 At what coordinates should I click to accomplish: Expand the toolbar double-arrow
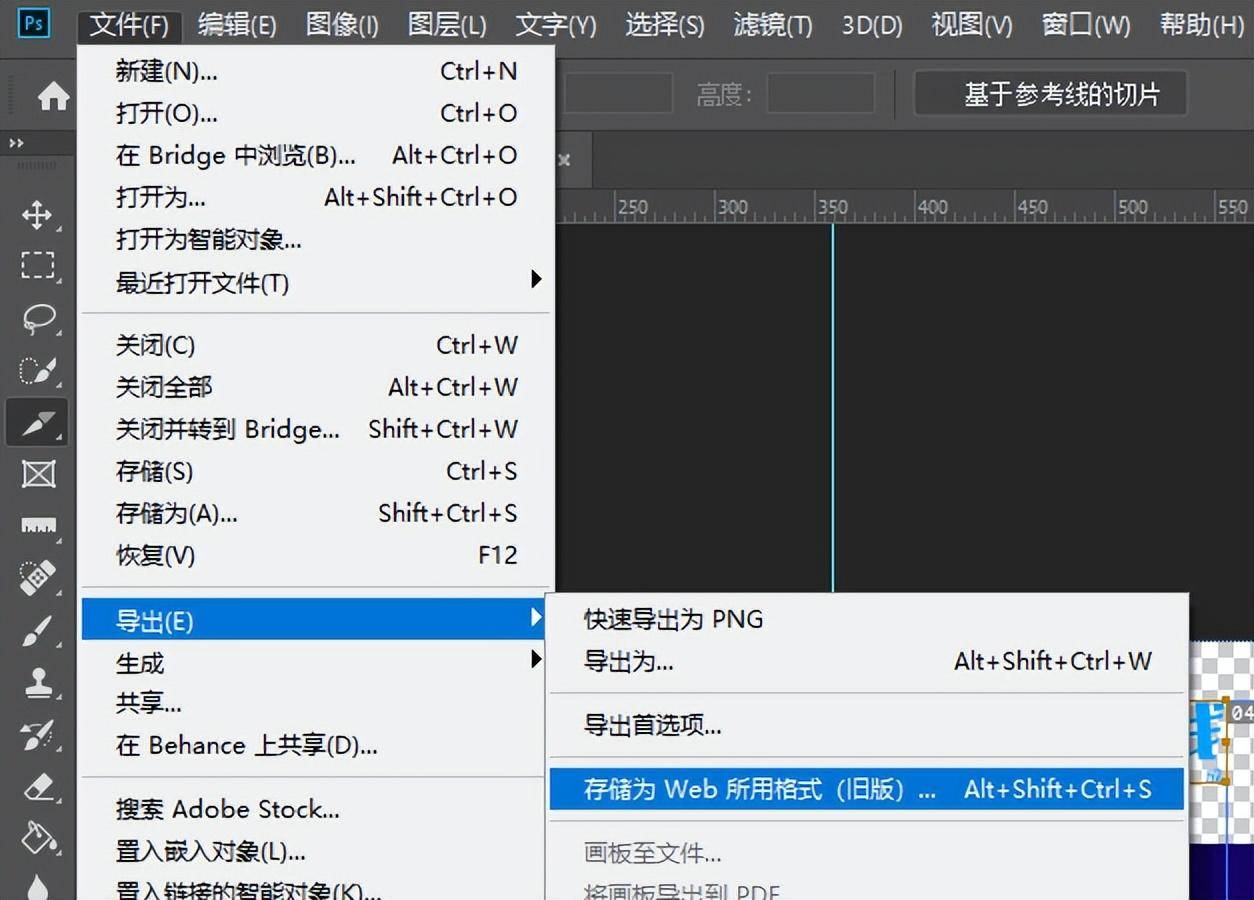pos(17,144)
